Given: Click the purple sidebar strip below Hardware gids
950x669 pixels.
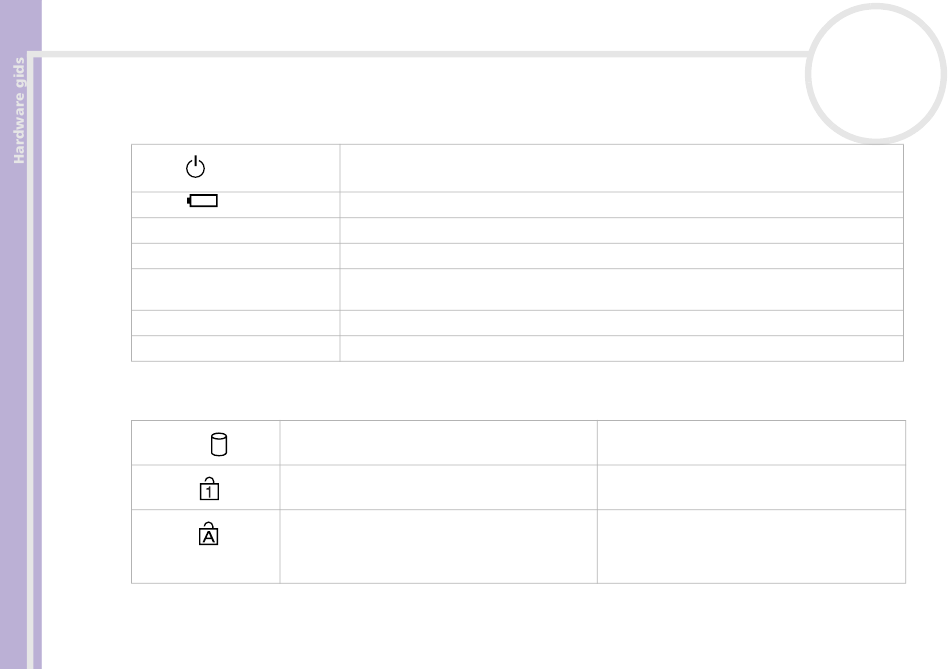Looking at the screenshot, I should 21,412.
